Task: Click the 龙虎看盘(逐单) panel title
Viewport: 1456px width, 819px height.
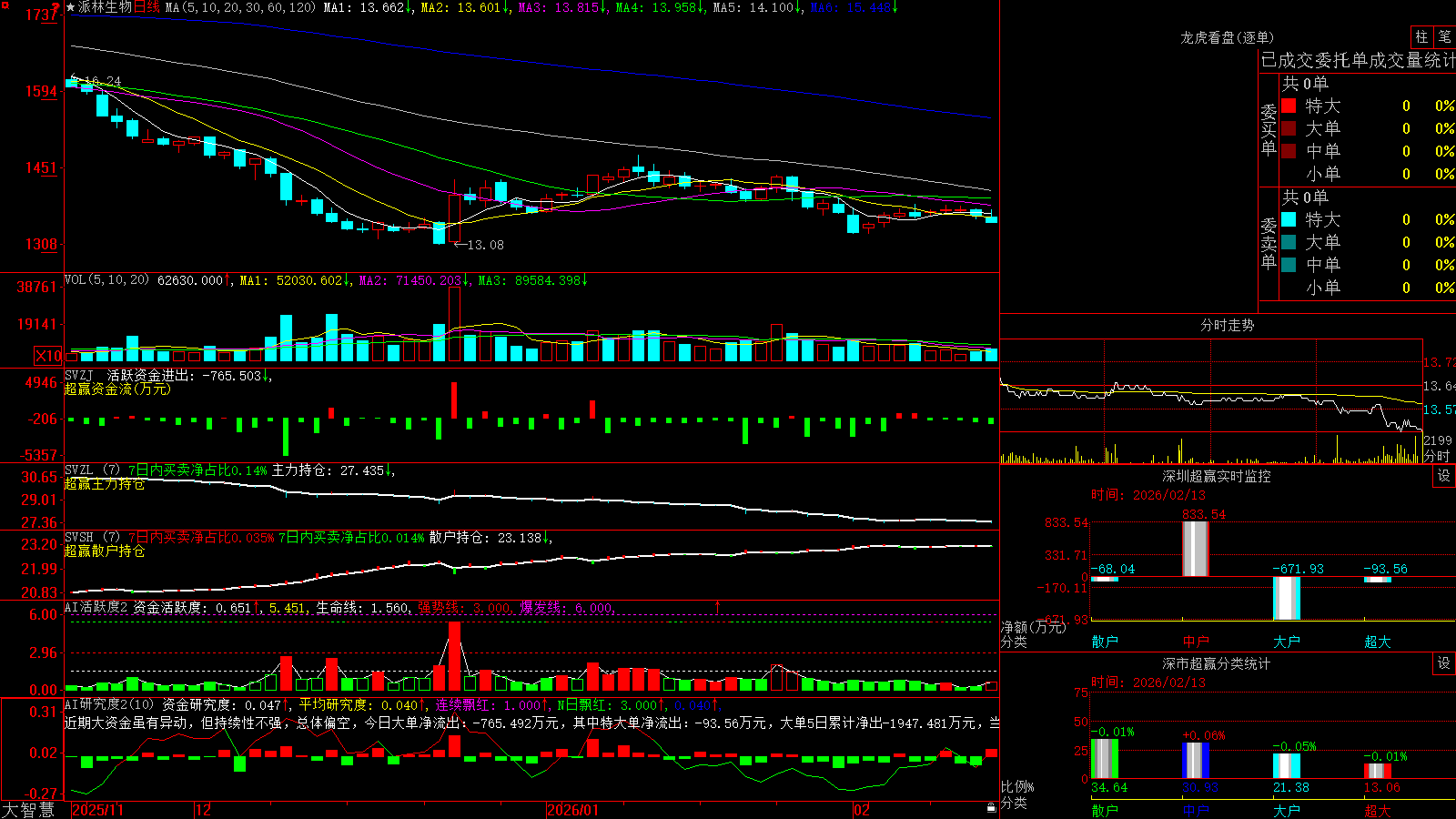Action: (x=1227, y=37)
